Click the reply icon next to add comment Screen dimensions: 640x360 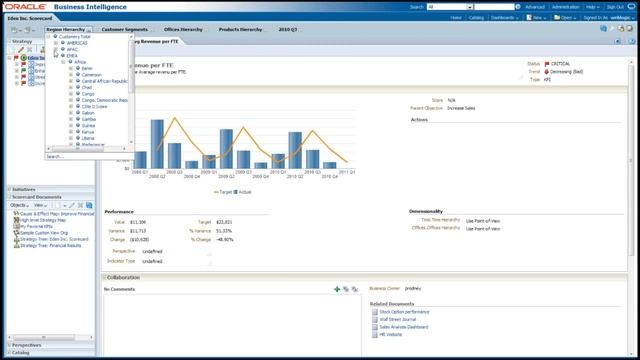coord(346,289)
